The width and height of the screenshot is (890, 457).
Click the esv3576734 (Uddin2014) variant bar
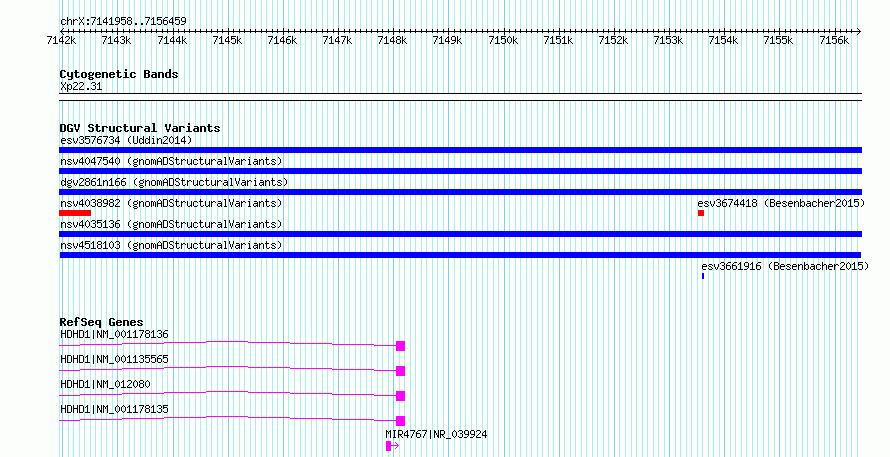[460, 150]
